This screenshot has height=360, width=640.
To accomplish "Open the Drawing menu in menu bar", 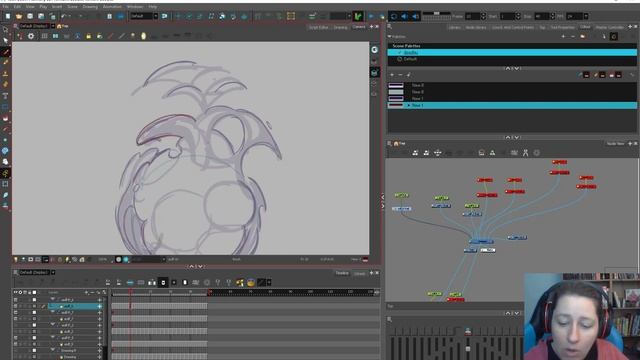I will pos(90,7).
